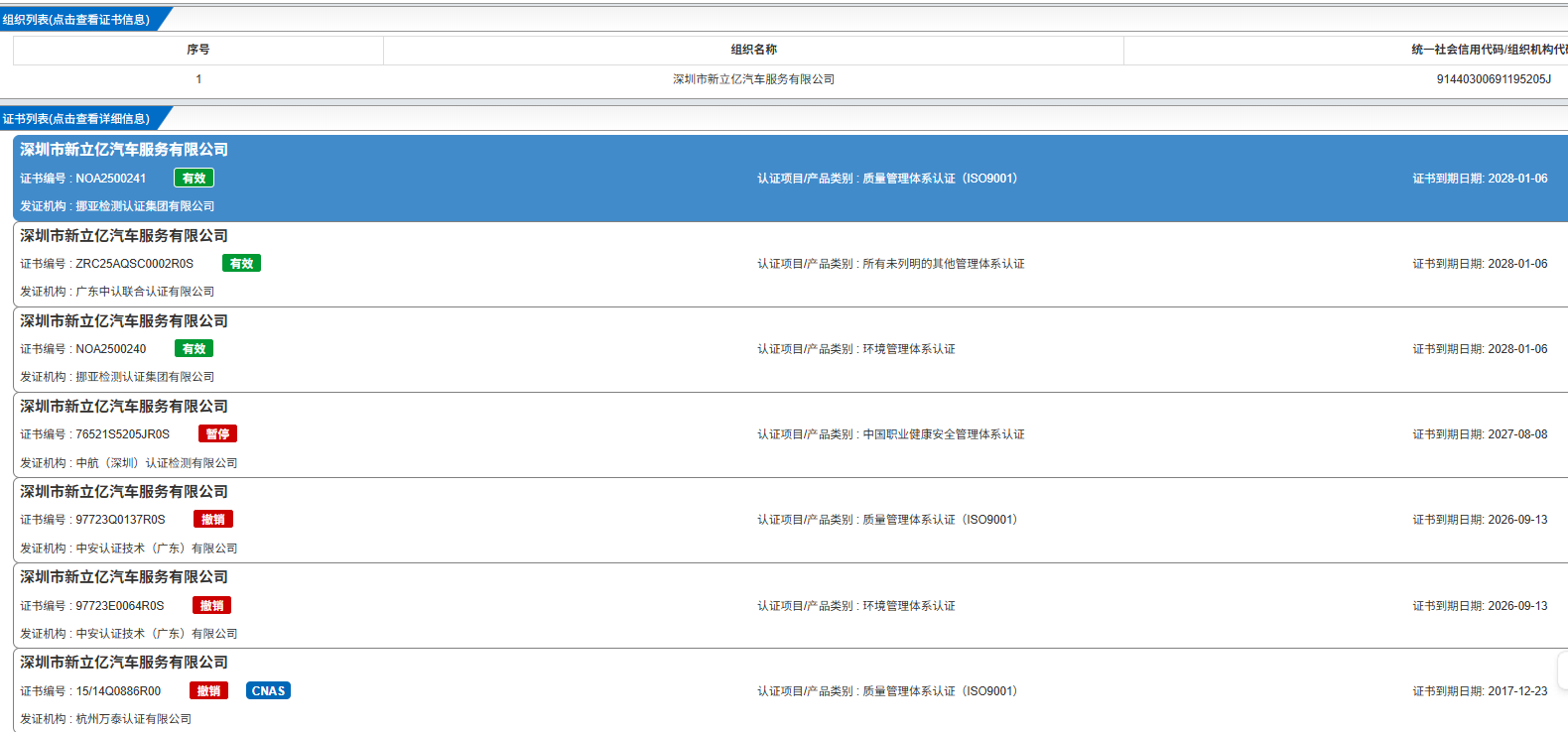The image size is (1568, 732).
Task: Click certificate number ZRC25AQSC0002R0S
Action: click(135, 264)
